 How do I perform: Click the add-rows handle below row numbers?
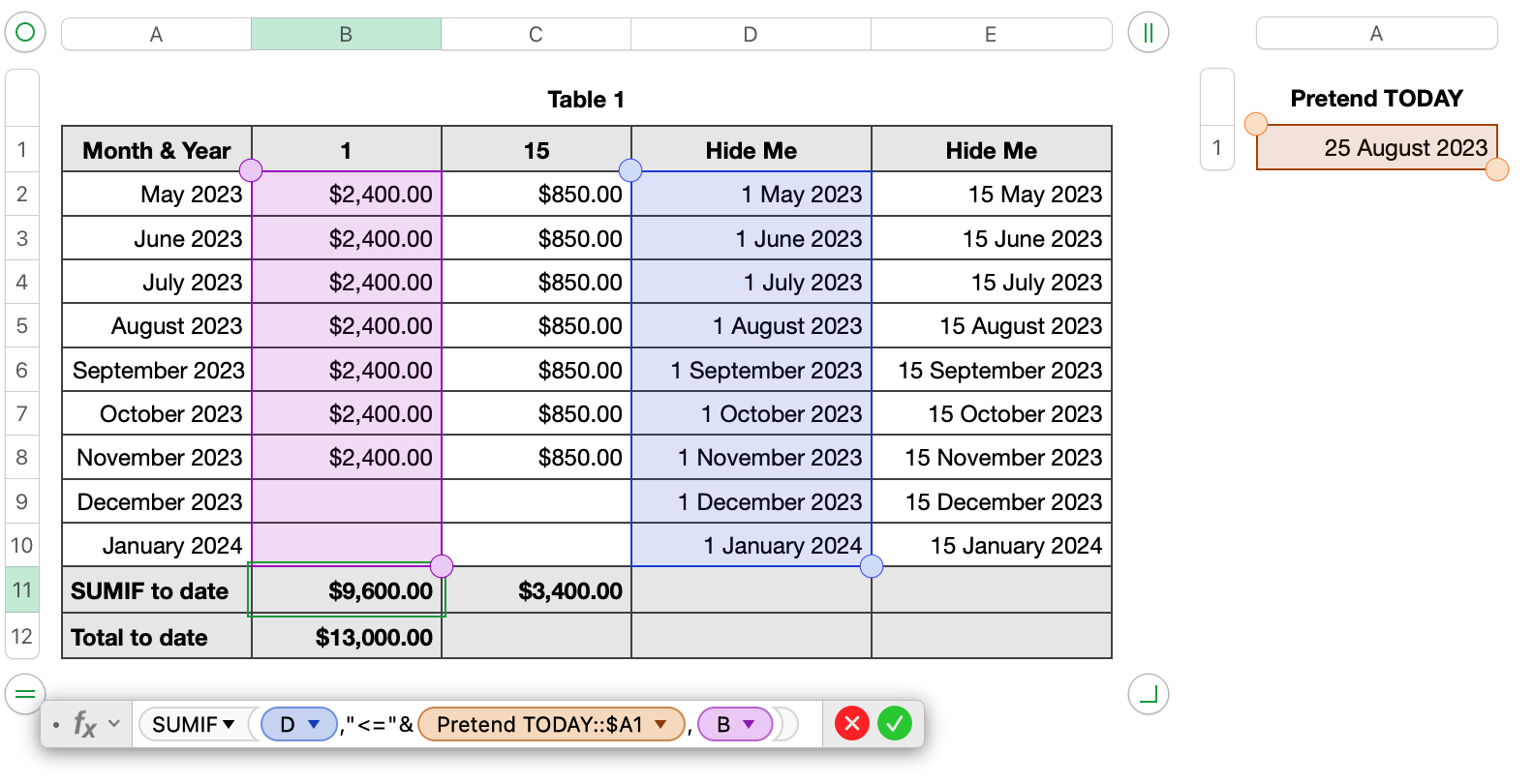click(25, 694)
